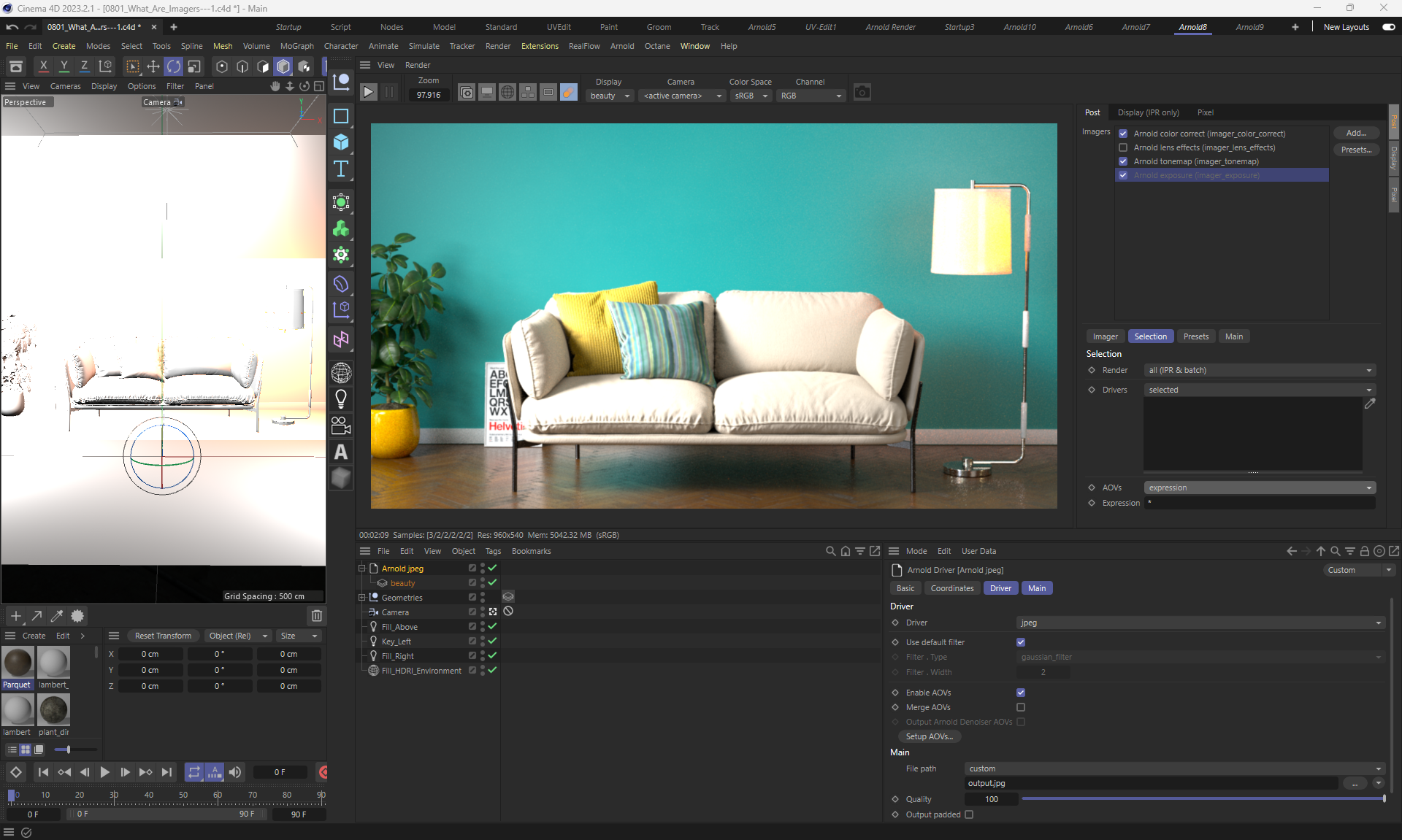Click the Setup AOVs button
The width and height of the screenshot is (1402, 840).
[929, 736]
